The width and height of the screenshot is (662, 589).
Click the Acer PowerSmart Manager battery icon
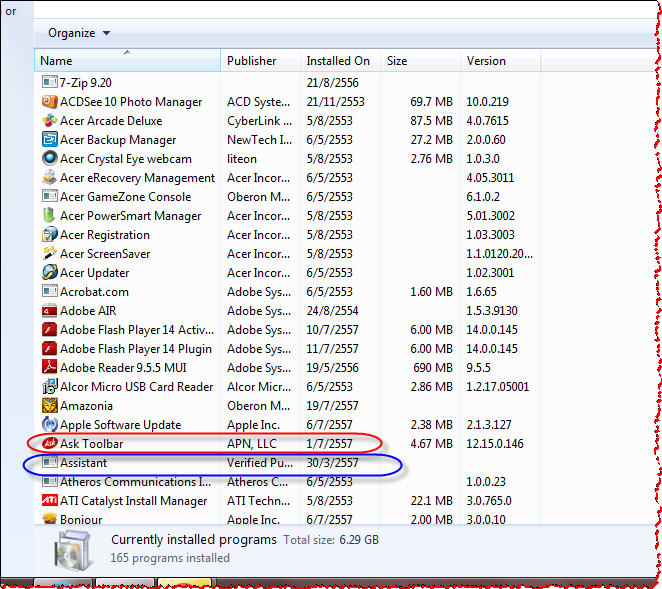[x=49, y=215]
